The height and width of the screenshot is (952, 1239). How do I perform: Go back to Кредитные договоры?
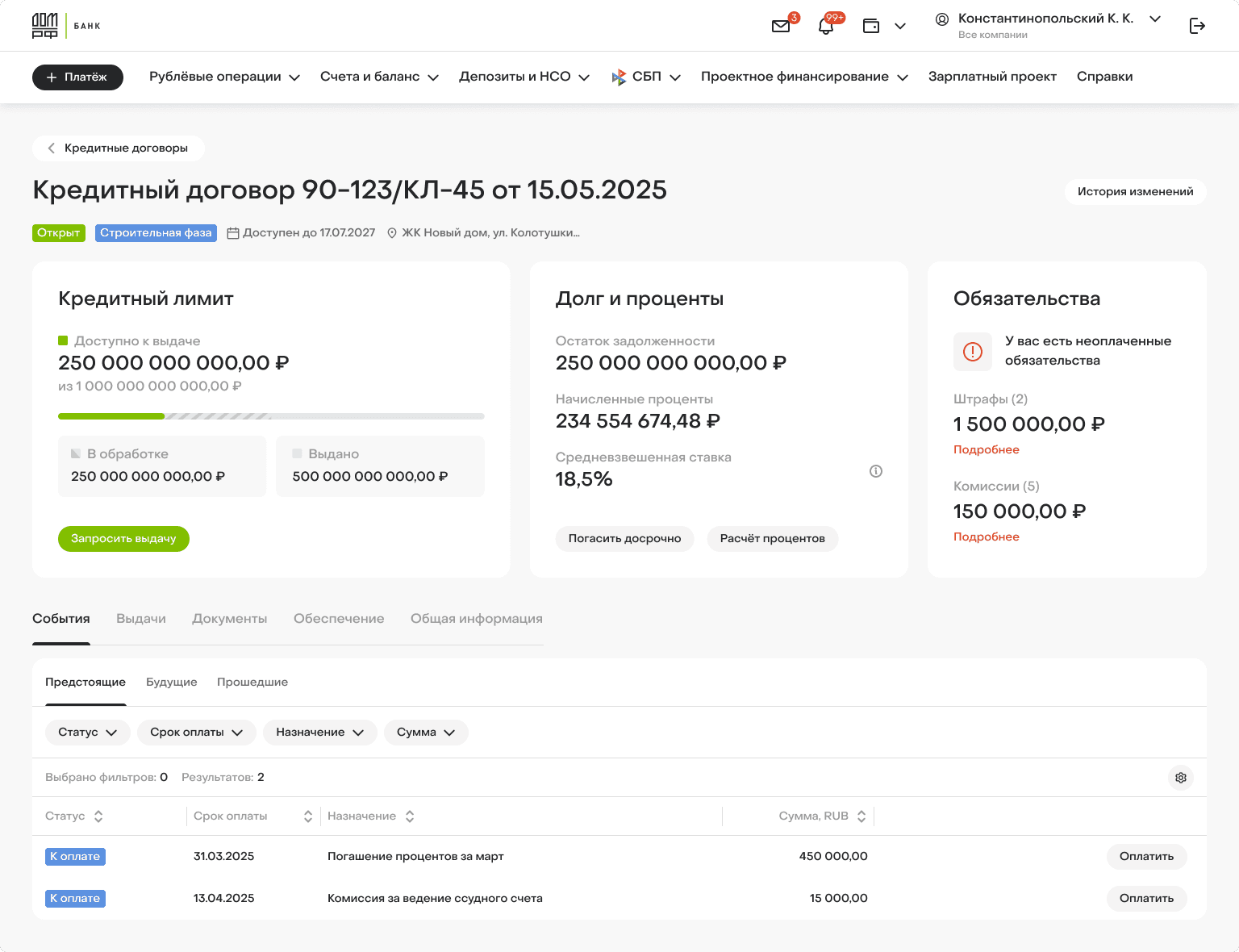coord(118,148)
